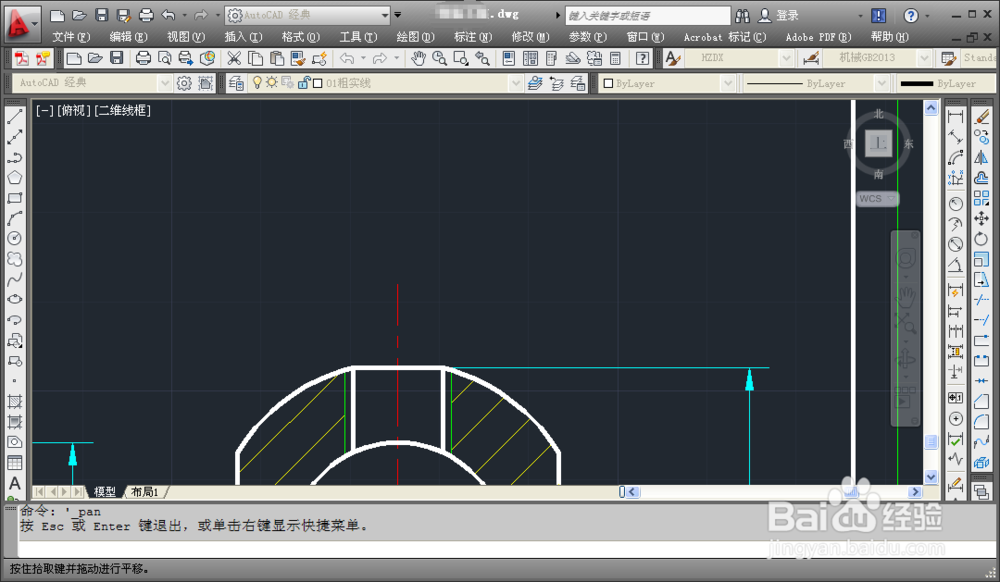Click the Dimension Style icon
Image resolution: width=1000 pixels, height=582 pixels.
pos(811,59)
